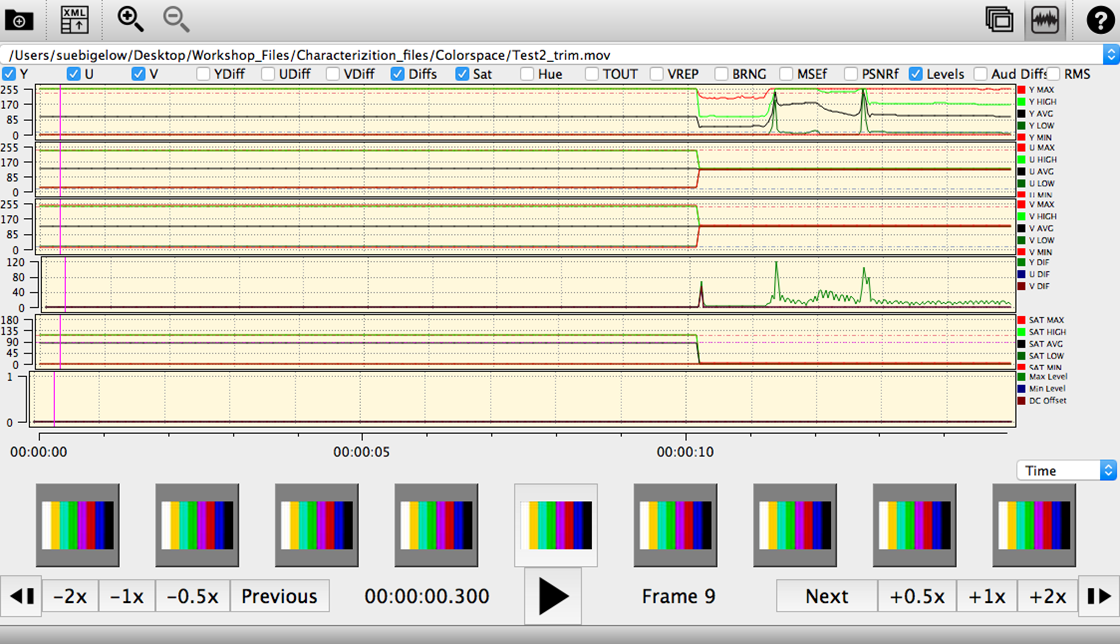Uncheck the Diffs checkbox
Viewport: 1120px width, 644px height.
[398, 74]
